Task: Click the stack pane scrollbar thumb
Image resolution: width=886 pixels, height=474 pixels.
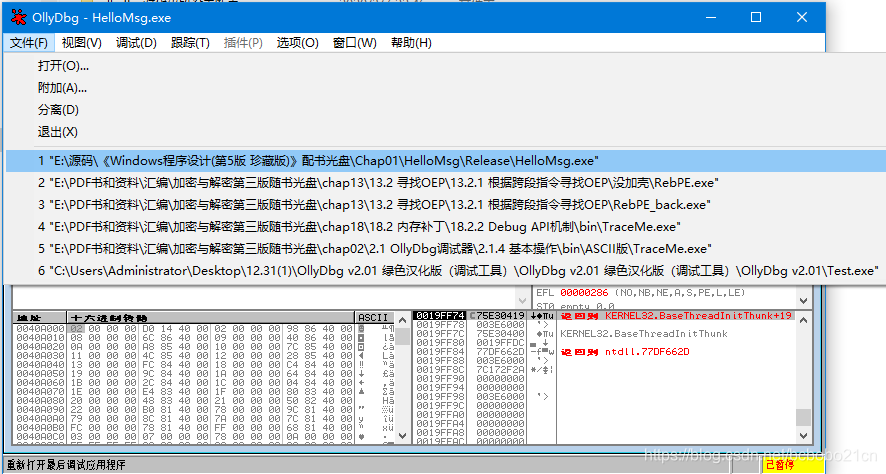Action: [x=804, y=418]
